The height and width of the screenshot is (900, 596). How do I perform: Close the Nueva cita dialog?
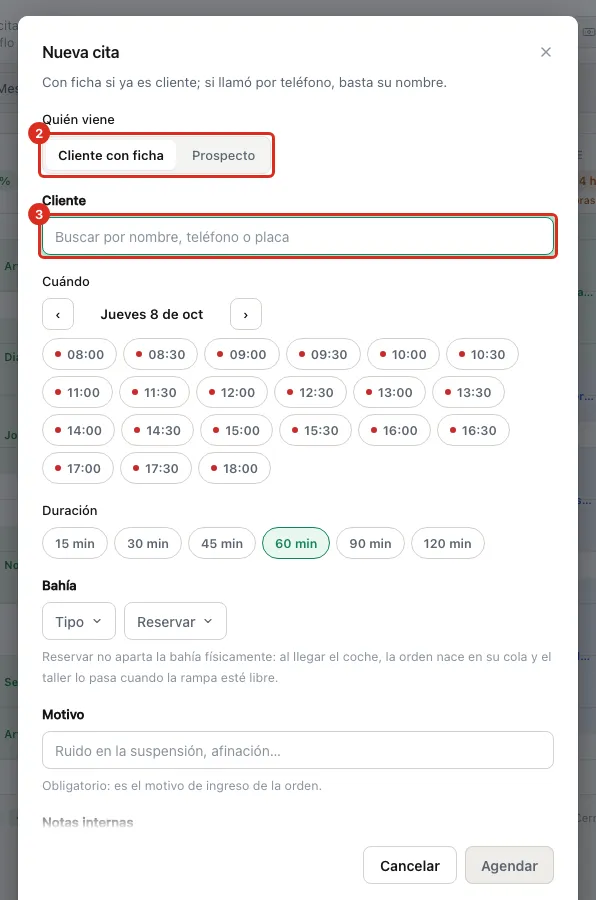pyautogui.click(x=545, y=52)
